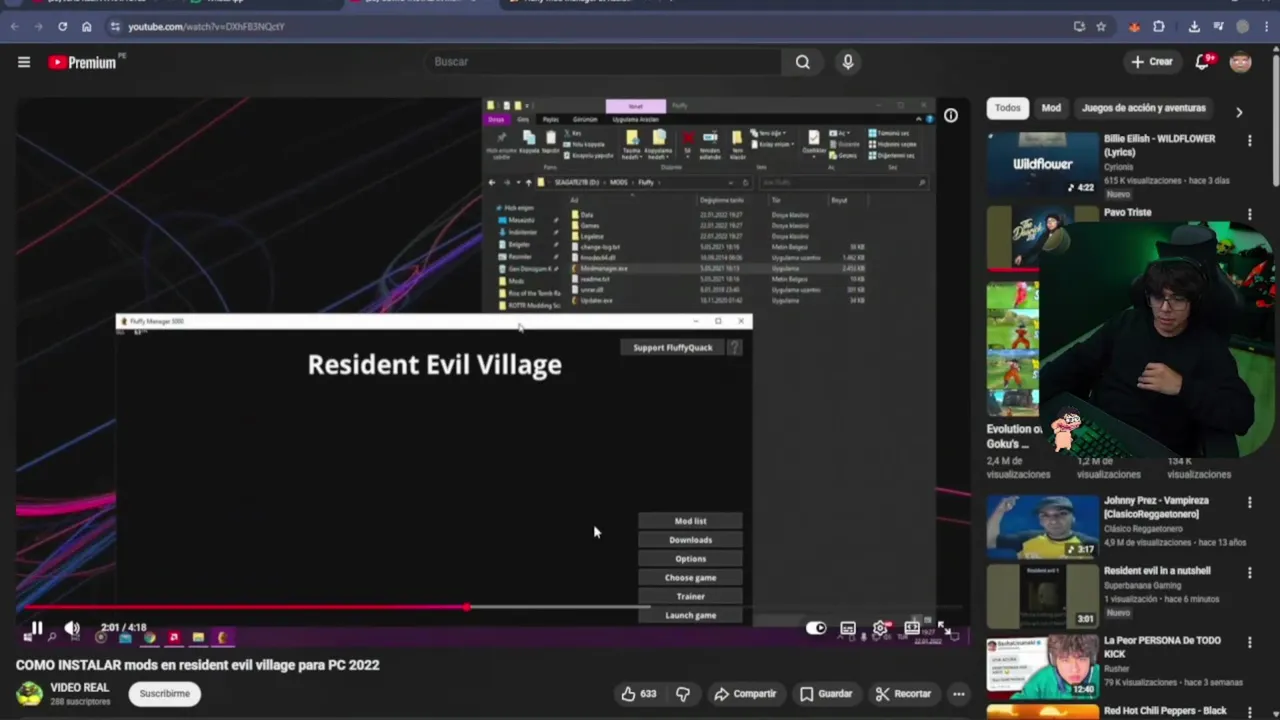Open Resident evil in a nutshell title

click(x=1157, y=571)
